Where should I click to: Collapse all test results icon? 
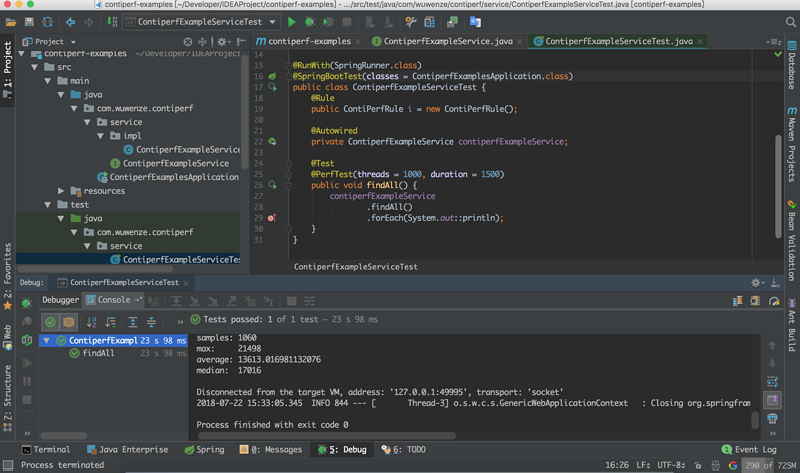[152, 322]
